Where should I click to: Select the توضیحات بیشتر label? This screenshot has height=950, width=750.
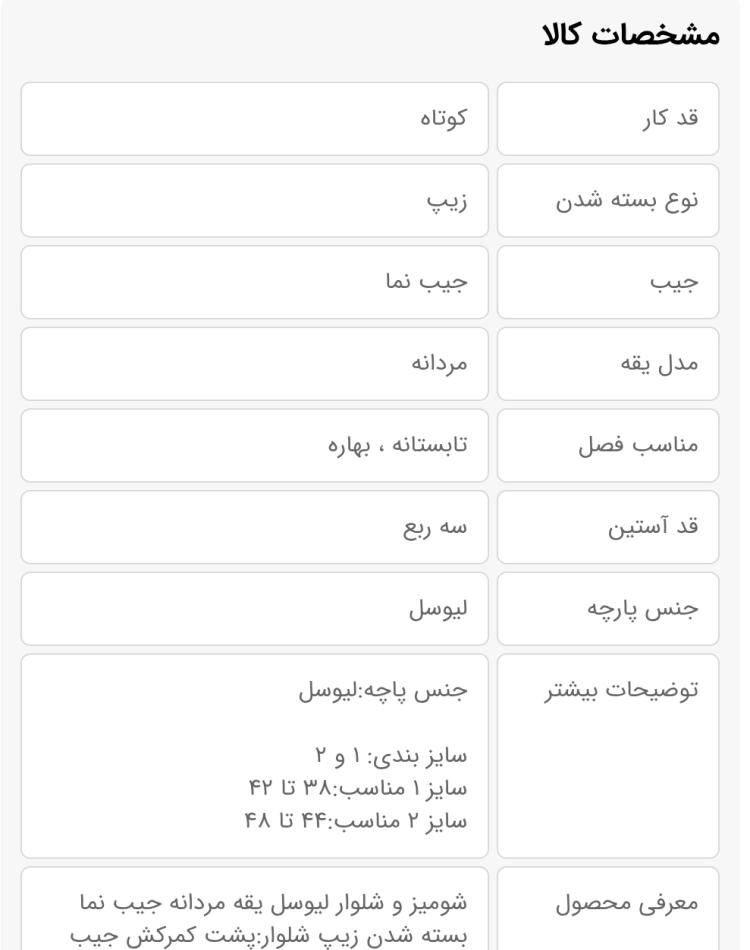621,691
